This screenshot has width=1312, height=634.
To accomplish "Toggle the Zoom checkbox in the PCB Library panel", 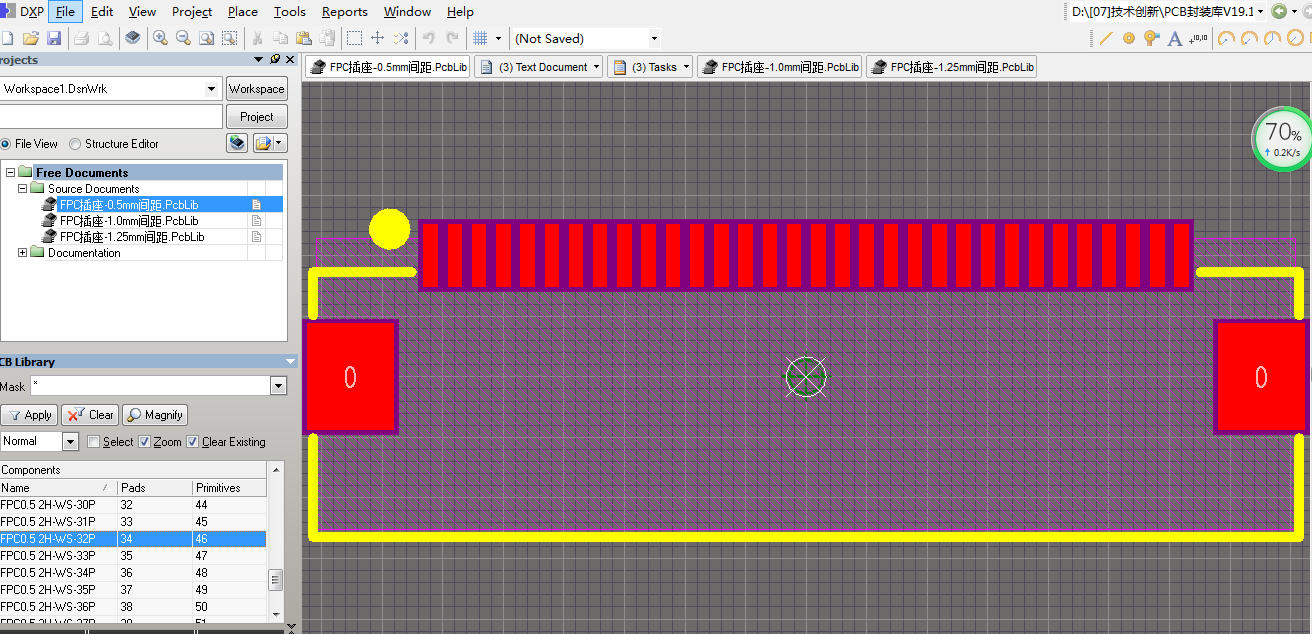I will coord(144,441).
